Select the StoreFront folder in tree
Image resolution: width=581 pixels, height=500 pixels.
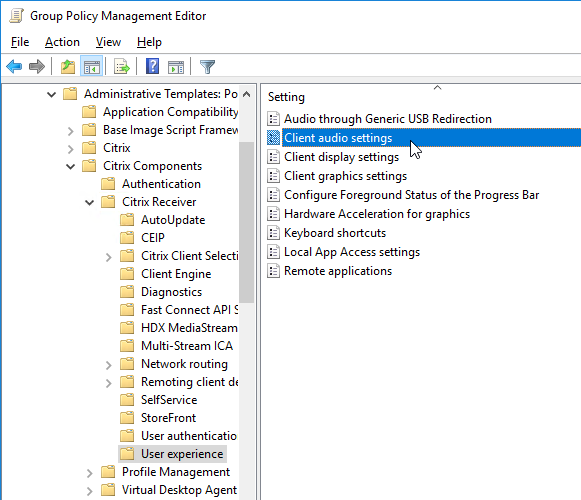tap(168, 418)
